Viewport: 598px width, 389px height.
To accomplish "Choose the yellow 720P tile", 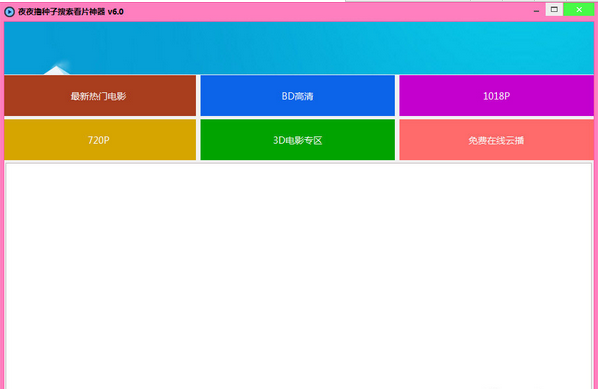I will (x=100, y=140).
